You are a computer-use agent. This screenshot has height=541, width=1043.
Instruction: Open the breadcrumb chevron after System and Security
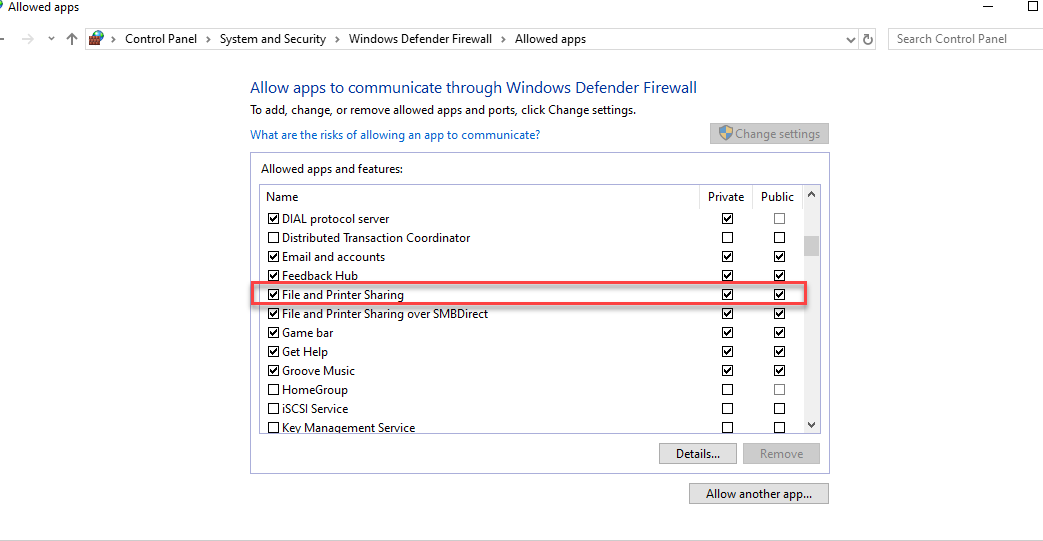point(337,39)
